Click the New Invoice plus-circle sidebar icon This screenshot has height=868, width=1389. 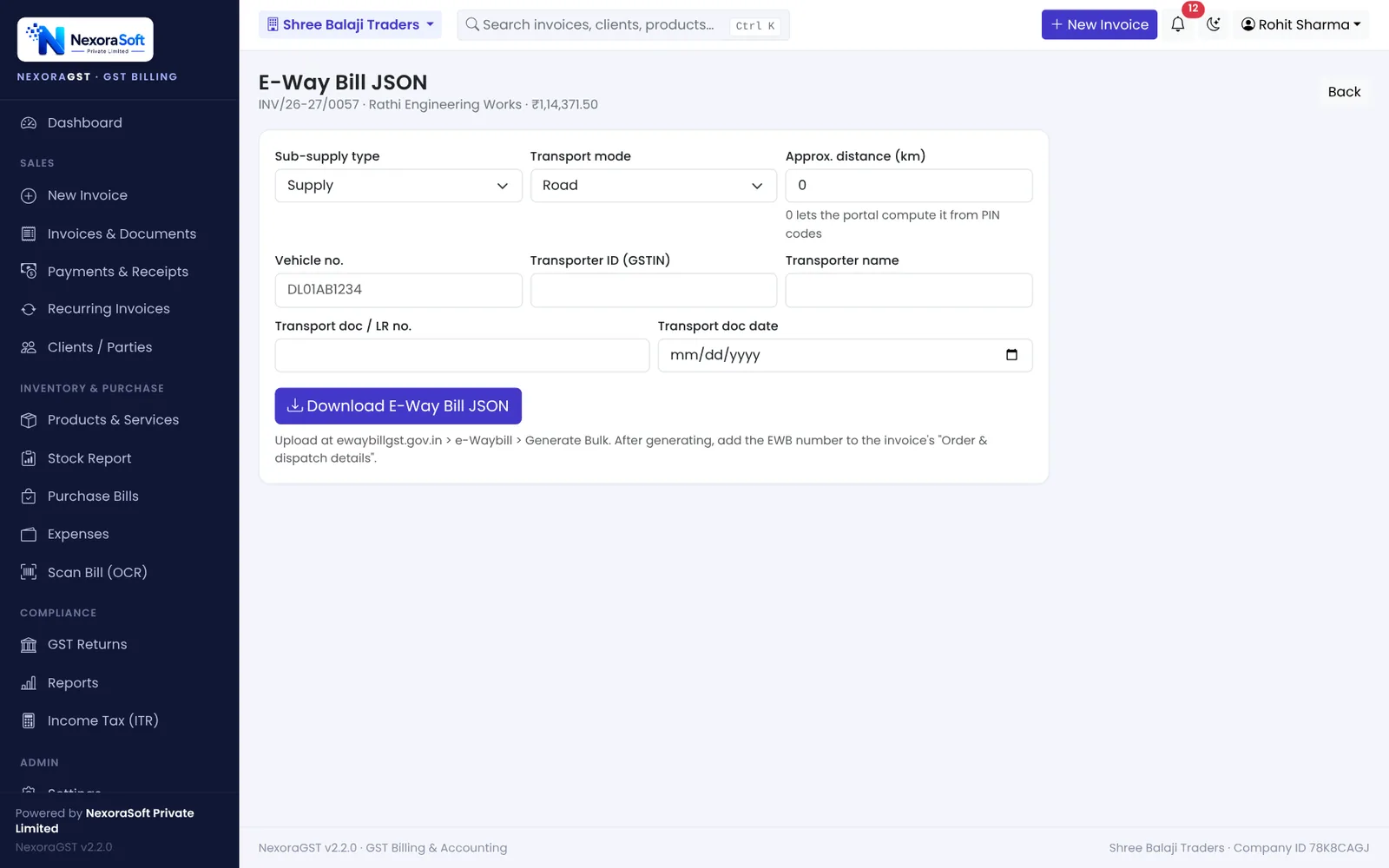click(x=29, y=196)
